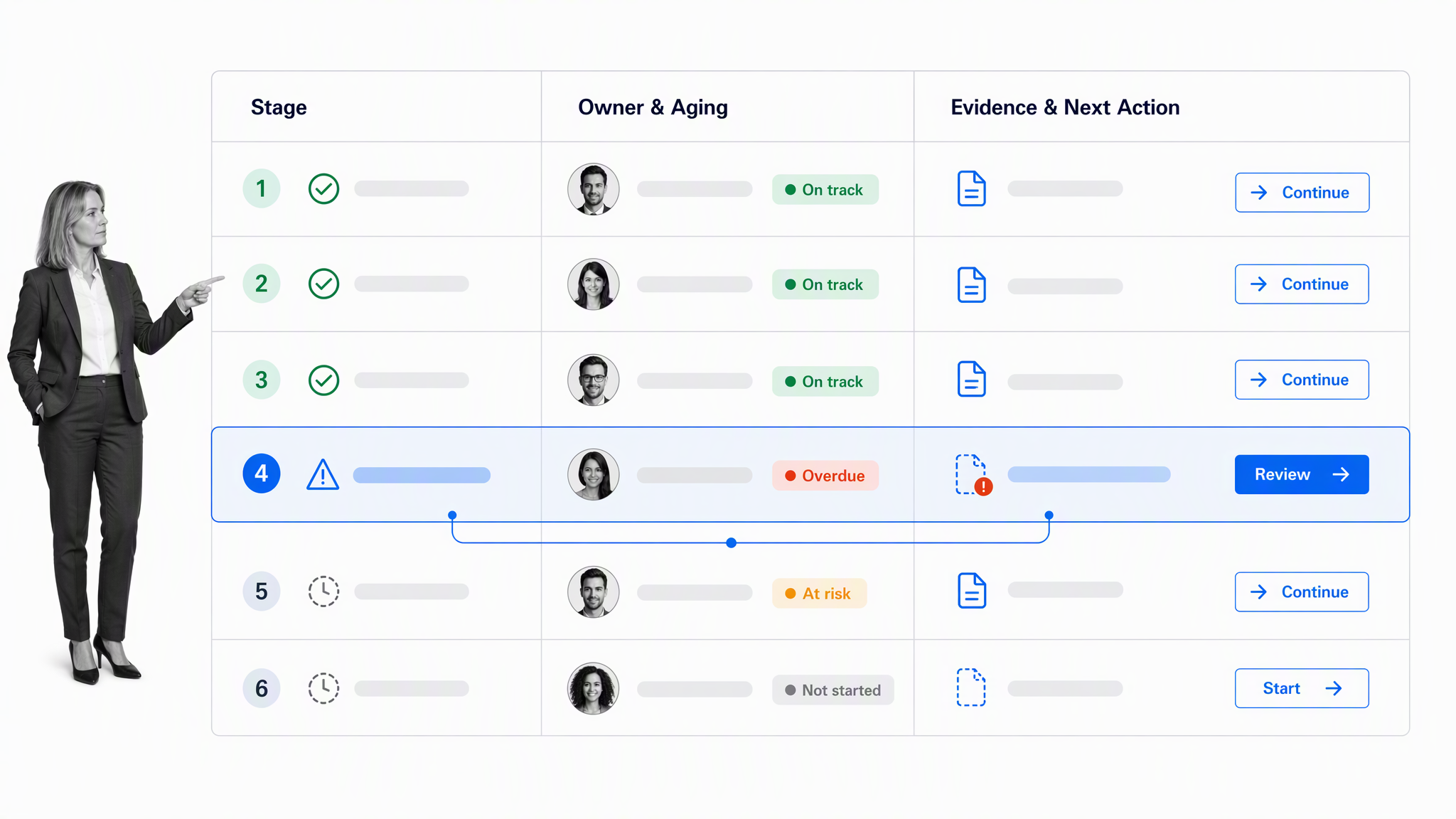This screenshot has height=819, width=1456.
Task: Select the stage number 3 badge
Action: (x=262, y=380)
